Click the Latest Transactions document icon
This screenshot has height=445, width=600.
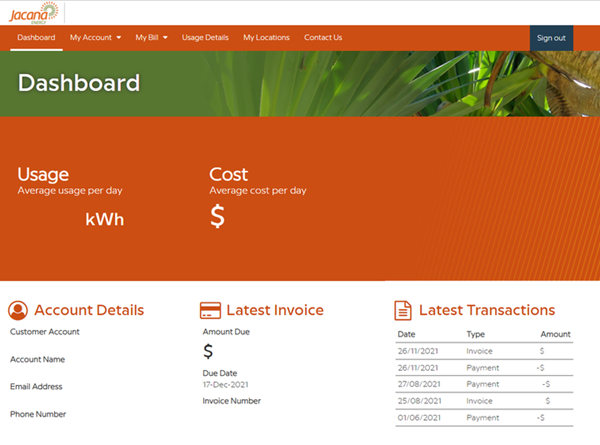pyautogui.click(x=403, y=310)
